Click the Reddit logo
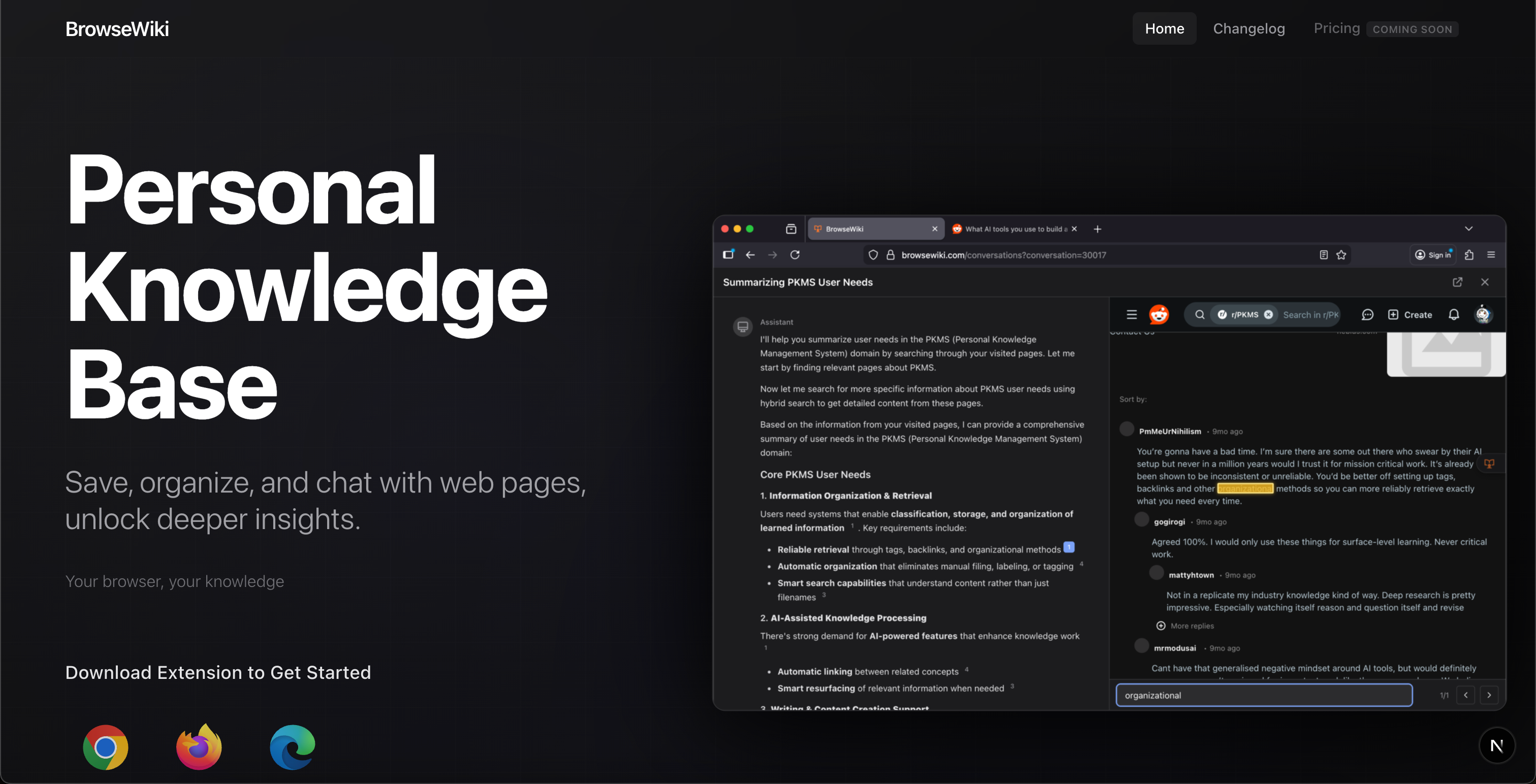The height and width of the screenshot is (784, 1536). pyautogui.click(x=1159, y=314)
